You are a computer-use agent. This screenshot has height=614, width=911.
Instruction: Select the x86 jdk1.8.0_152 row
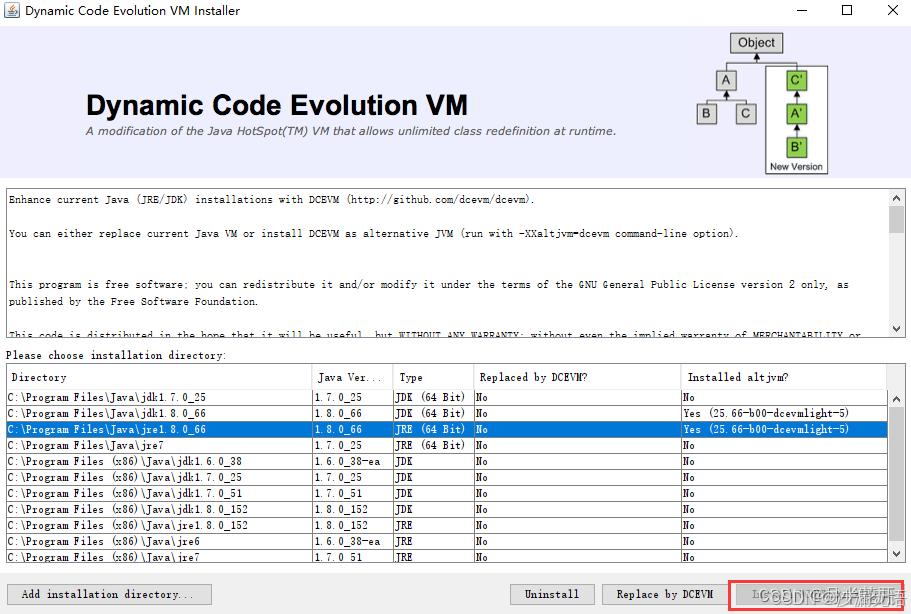click(x=446, y=509)
